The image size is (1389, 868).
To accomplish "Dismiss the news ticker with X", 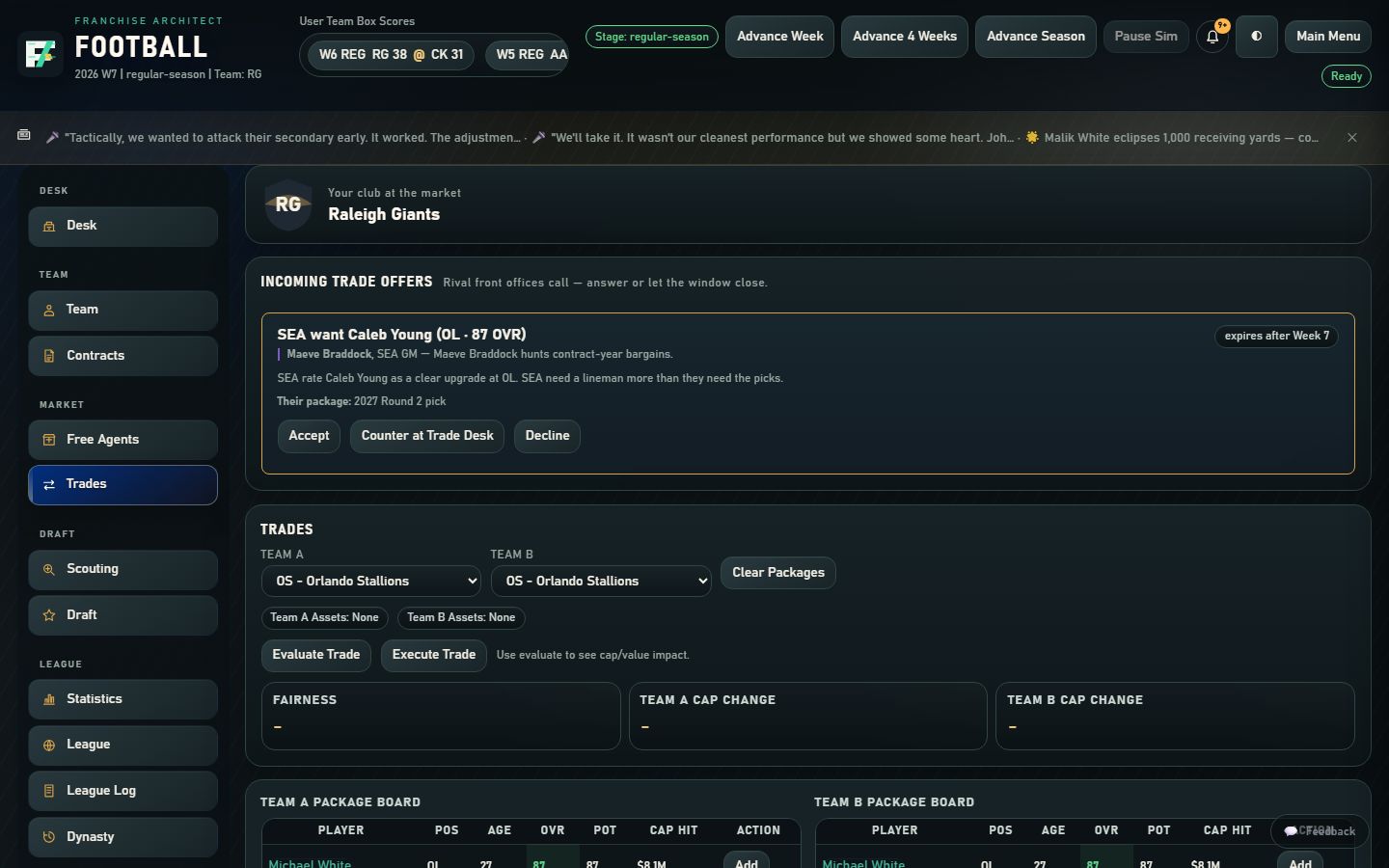I will (x=1352, y=138).
